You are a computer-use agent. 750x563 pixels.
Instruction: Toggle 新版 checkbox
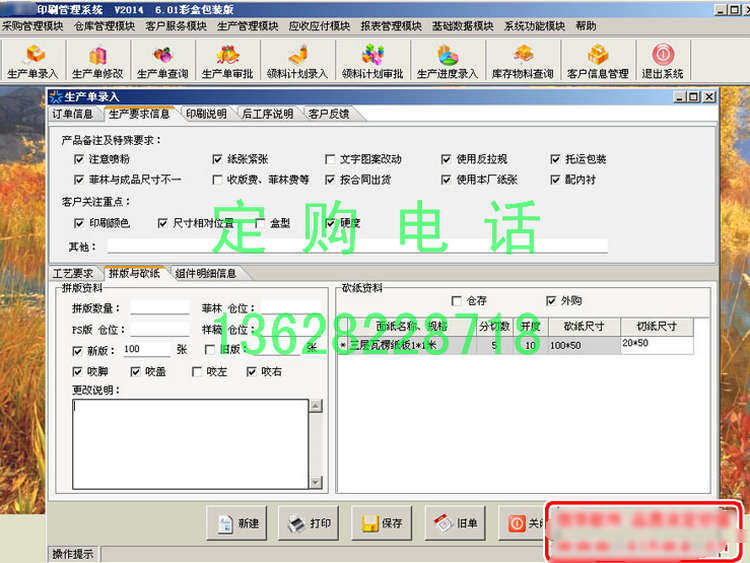point(77,351)
